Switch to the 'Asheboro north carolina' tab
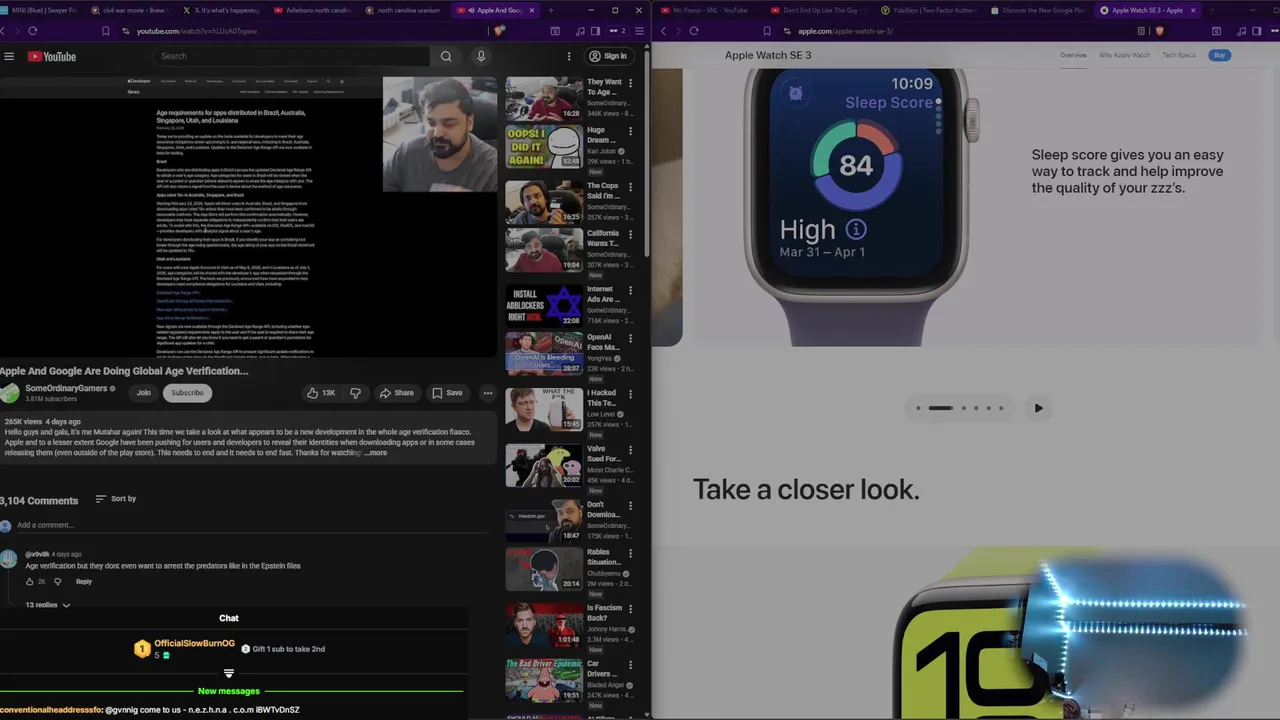This screenshot has width=1280, height=720. tap(312, 10)
